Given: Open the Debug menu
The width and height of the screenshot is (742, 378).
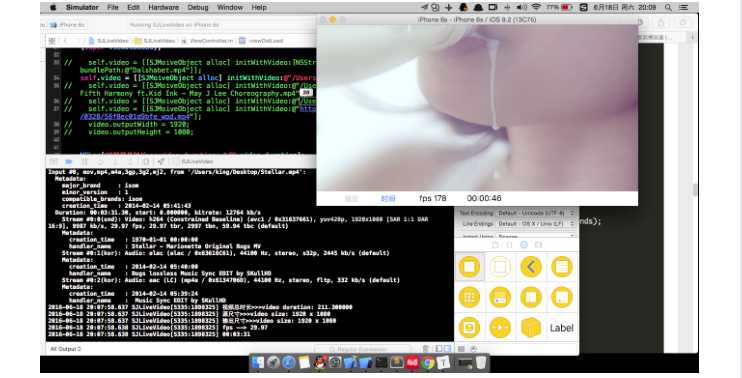Looking at the screenshot, I should [197, 8].
